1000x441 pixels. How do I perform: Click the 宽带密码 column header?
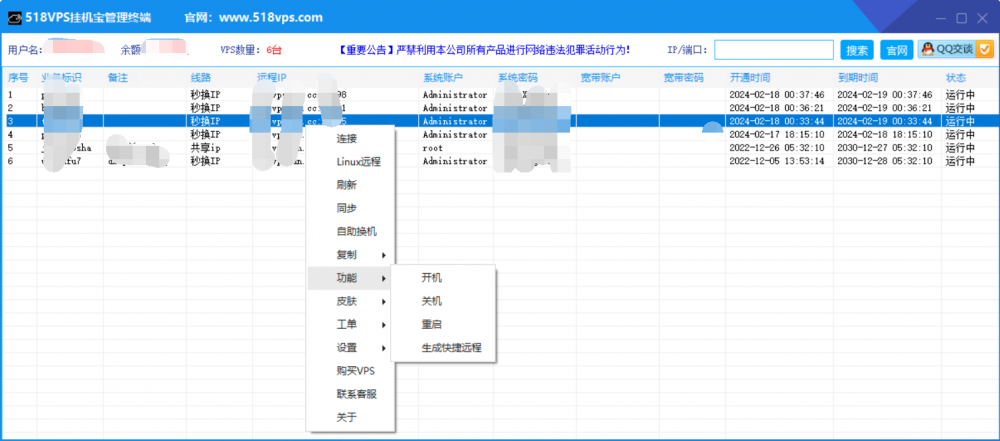[684, 78]
